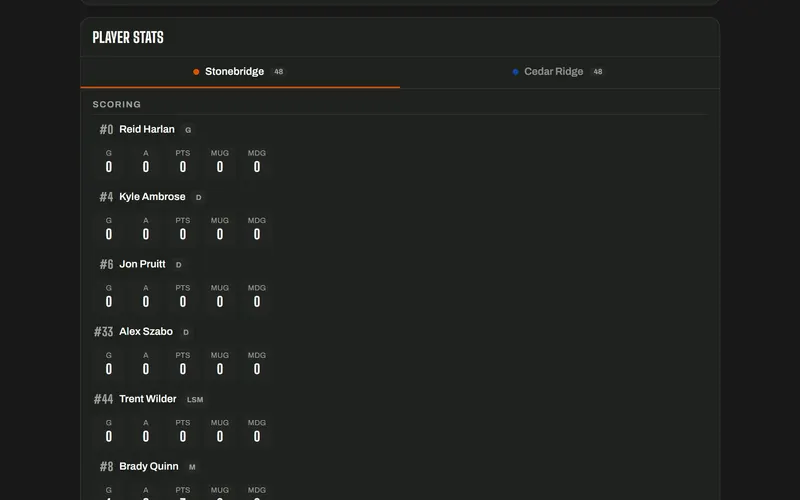The width and height of the screenshot is (800, 500).
Task: Click Trent Wilder's PTS value
Action: coord(183,436)
